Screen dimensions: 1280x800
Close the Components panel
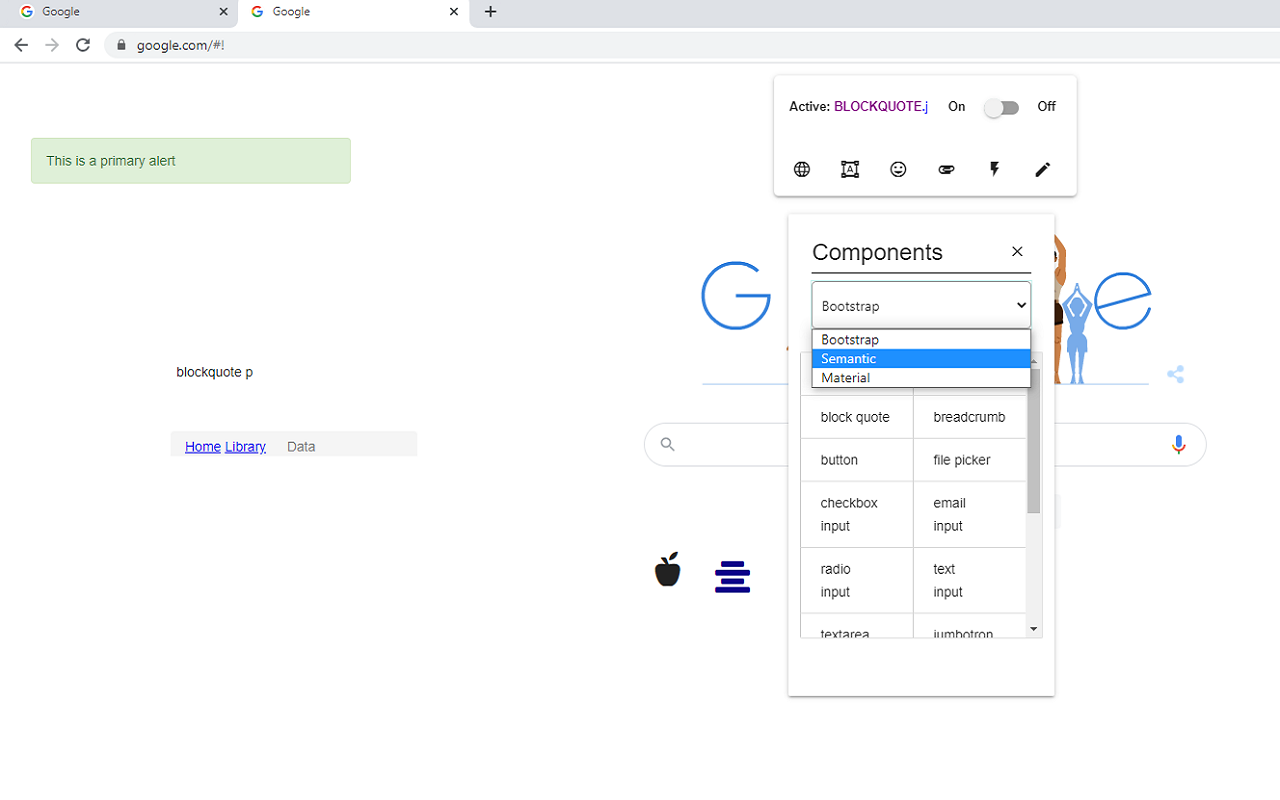(x=1017, y=252)
